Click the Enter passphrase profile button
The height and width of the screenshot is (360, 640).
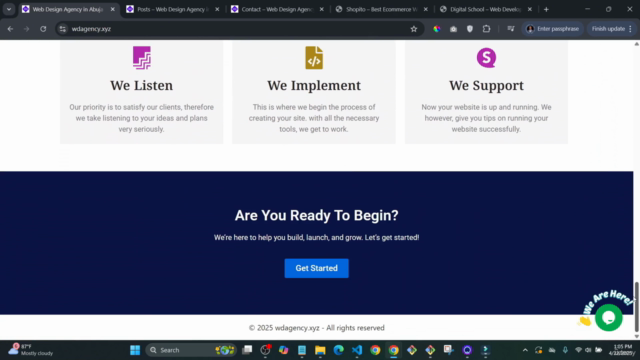tap(553, 29)
